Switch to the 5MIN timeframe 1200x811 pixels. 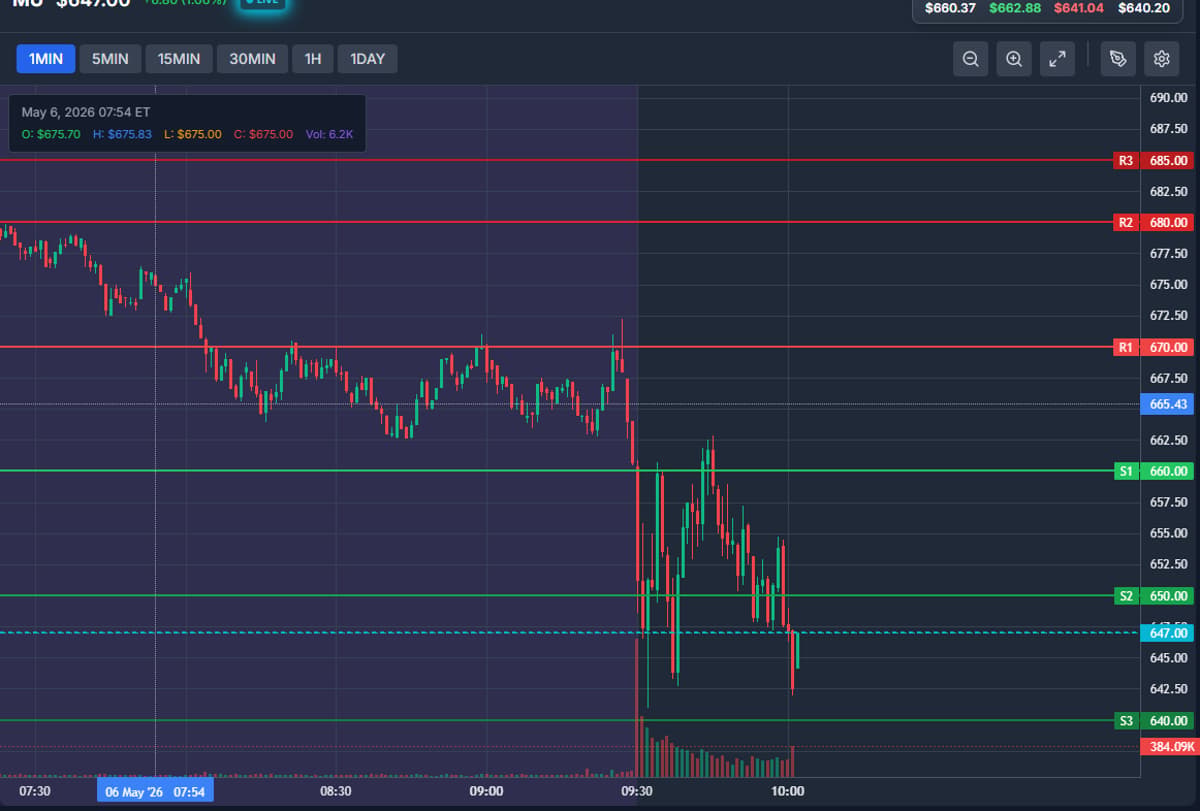pos(110,59)
